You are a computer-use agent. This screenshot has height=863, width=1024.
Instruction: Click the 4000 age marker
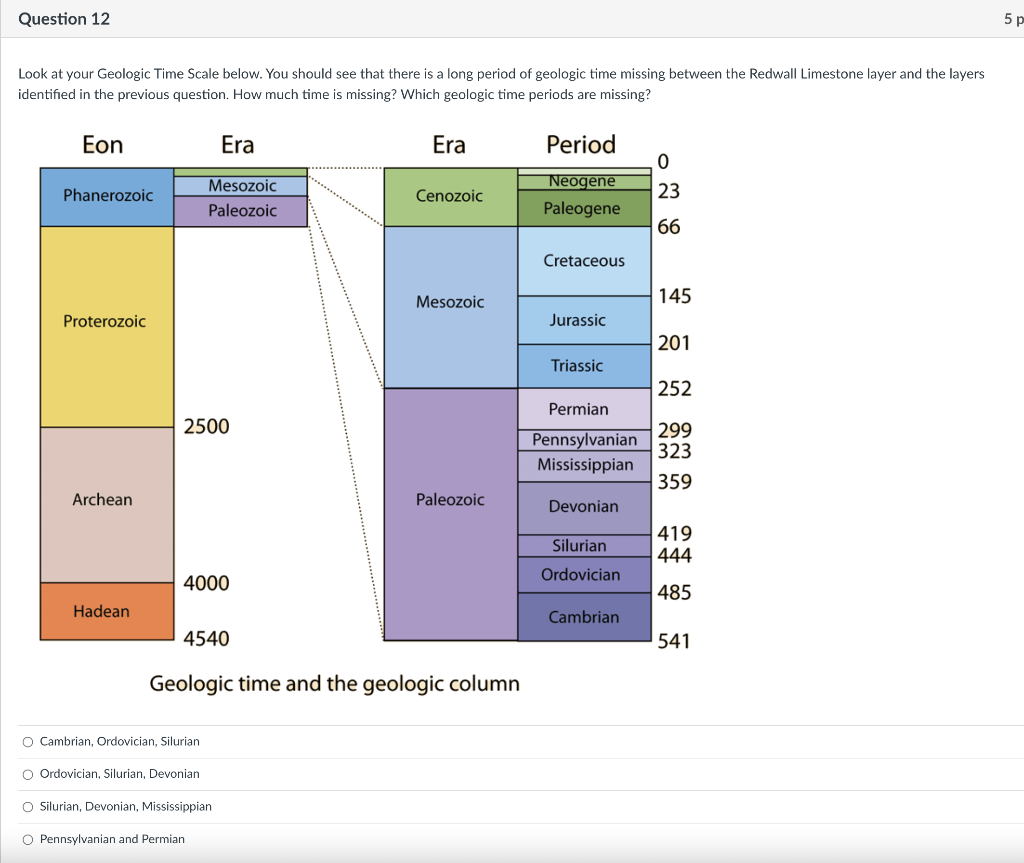click(206, 583)
